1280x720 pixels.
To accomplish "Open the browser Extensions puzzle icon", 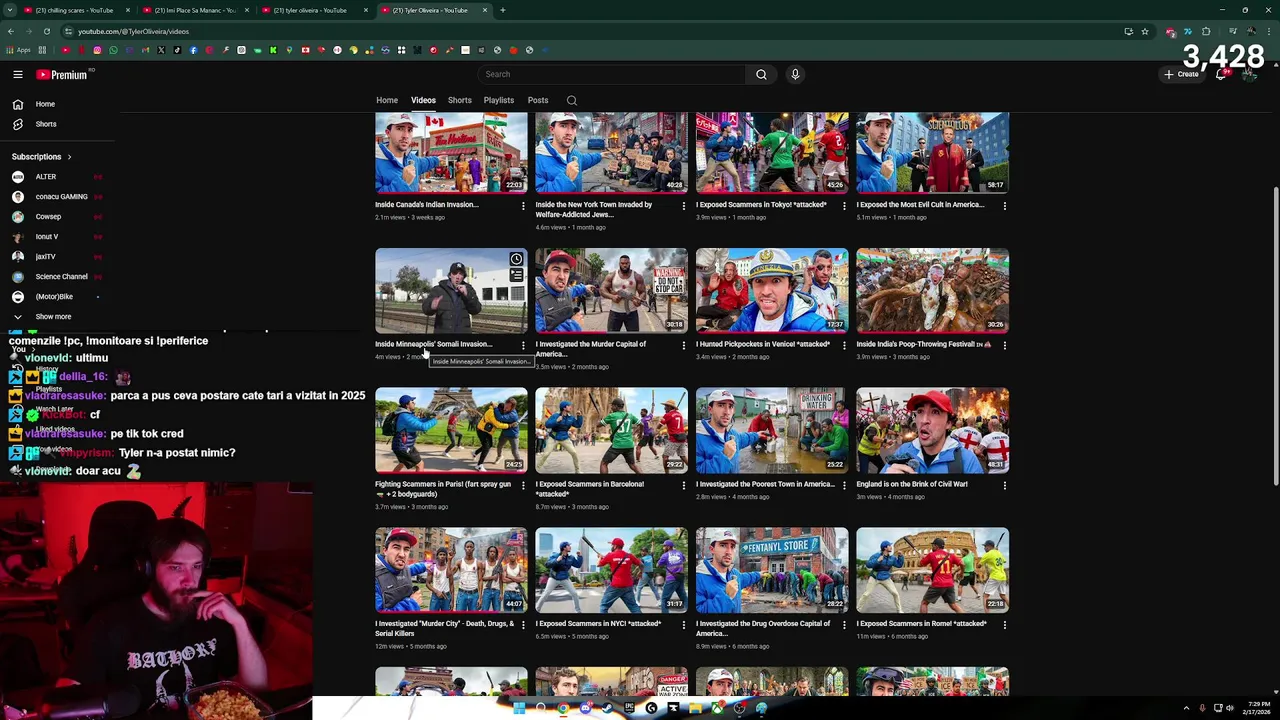I will 1206,31.
